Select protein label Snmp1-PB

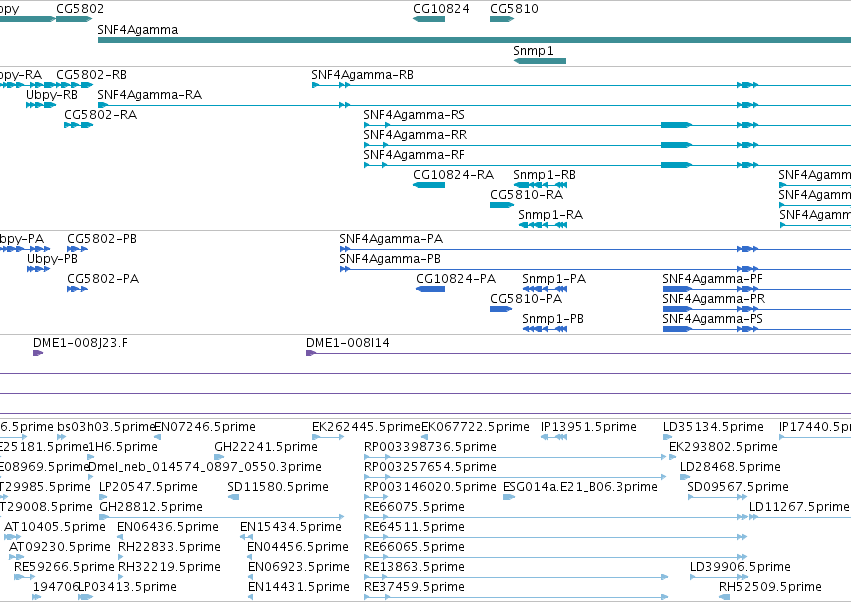[x=553, y=319]
